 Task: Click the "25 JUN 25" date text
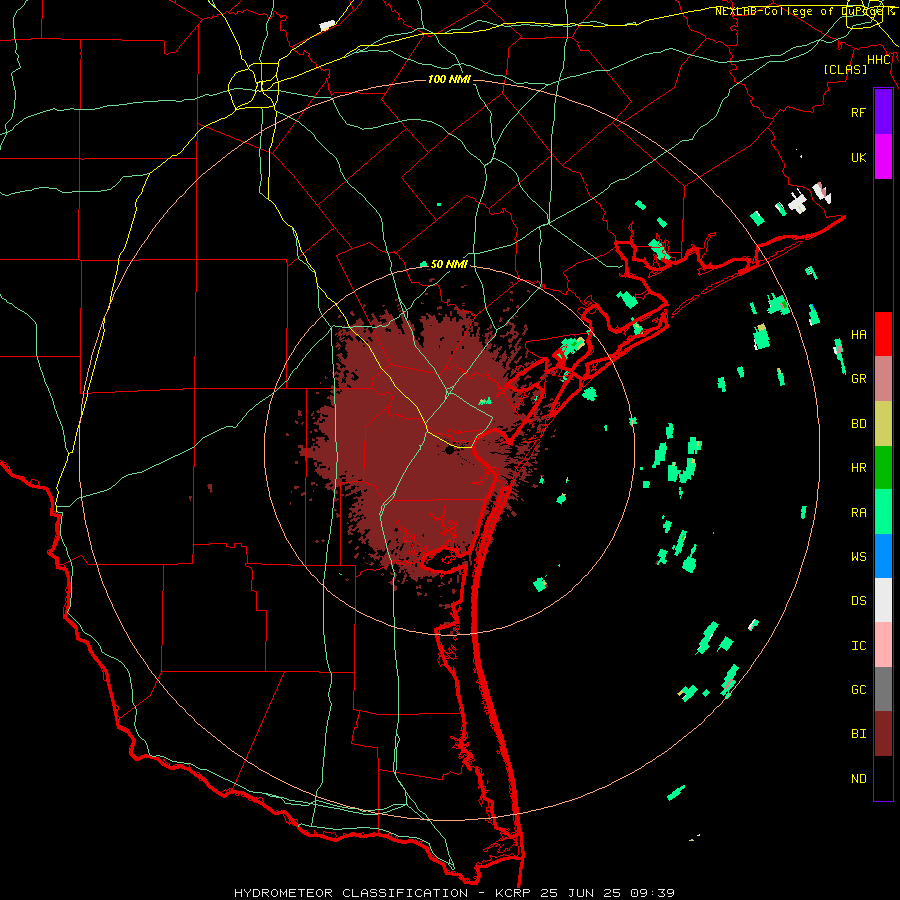[x=580, y=893]
